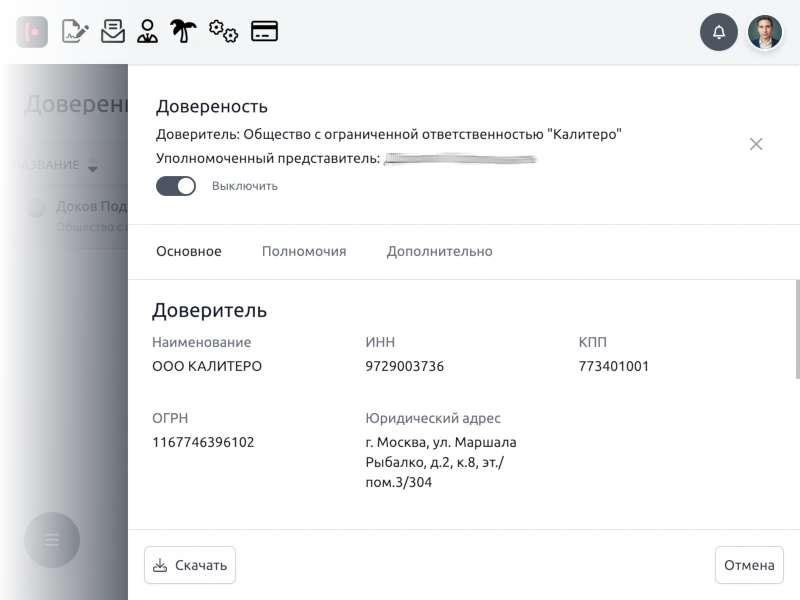Click the red app logo icon

coord(32,32)
